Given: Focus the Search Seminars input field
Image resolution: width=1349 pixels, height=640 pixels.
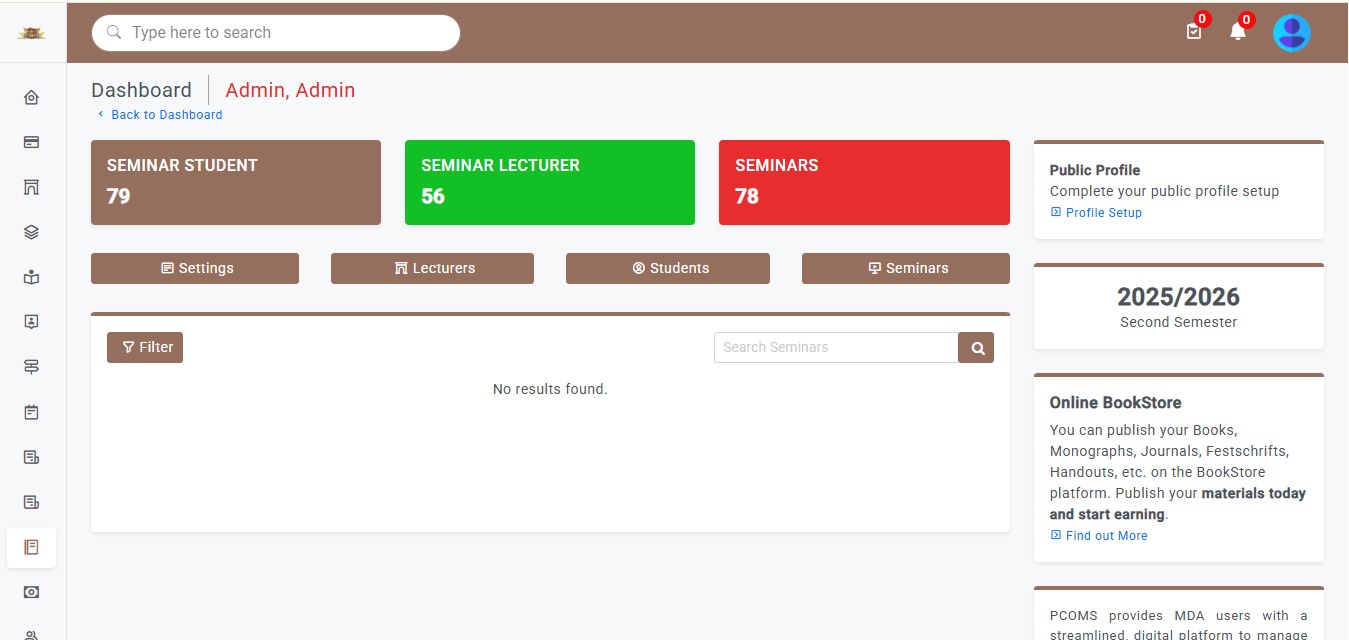Looking at the screenshot, I should pyautogui.click(x=836, y=348).
